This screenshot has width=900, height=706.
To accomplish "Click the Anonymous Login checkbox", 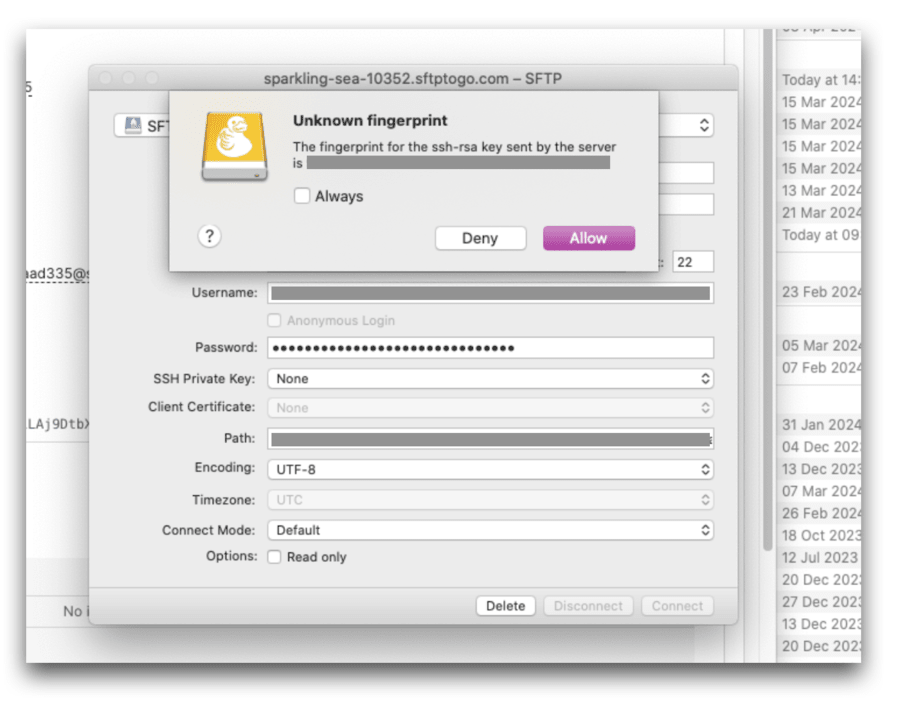I will pos(274,321).
